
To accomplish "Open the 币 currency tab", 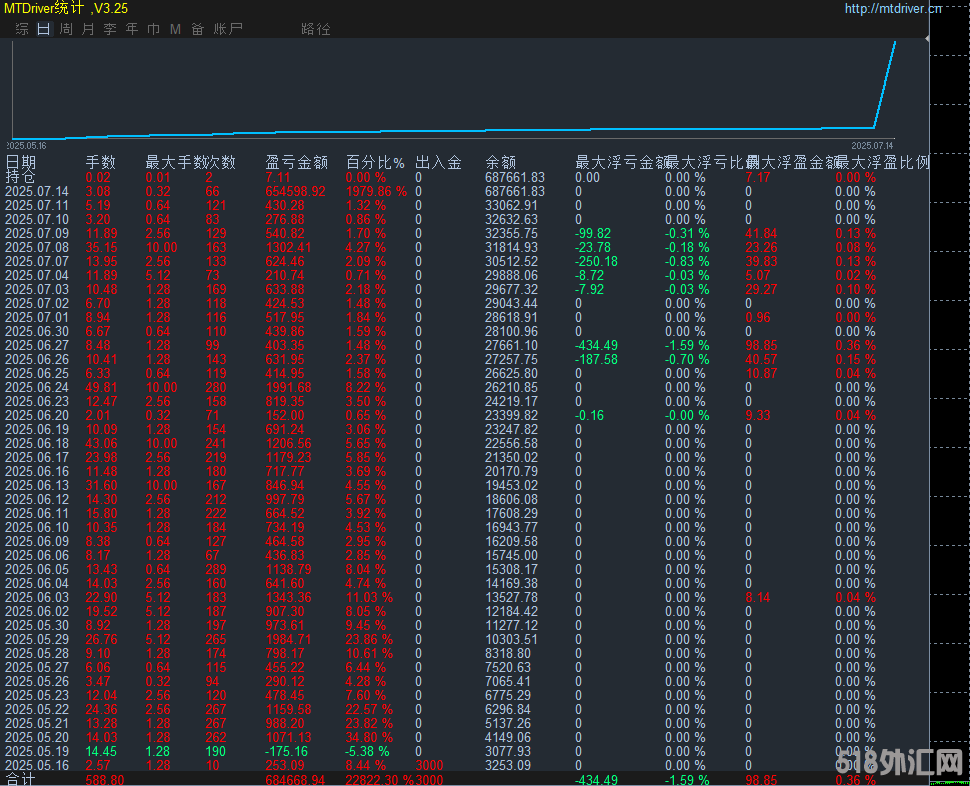I will pos(154,29).
